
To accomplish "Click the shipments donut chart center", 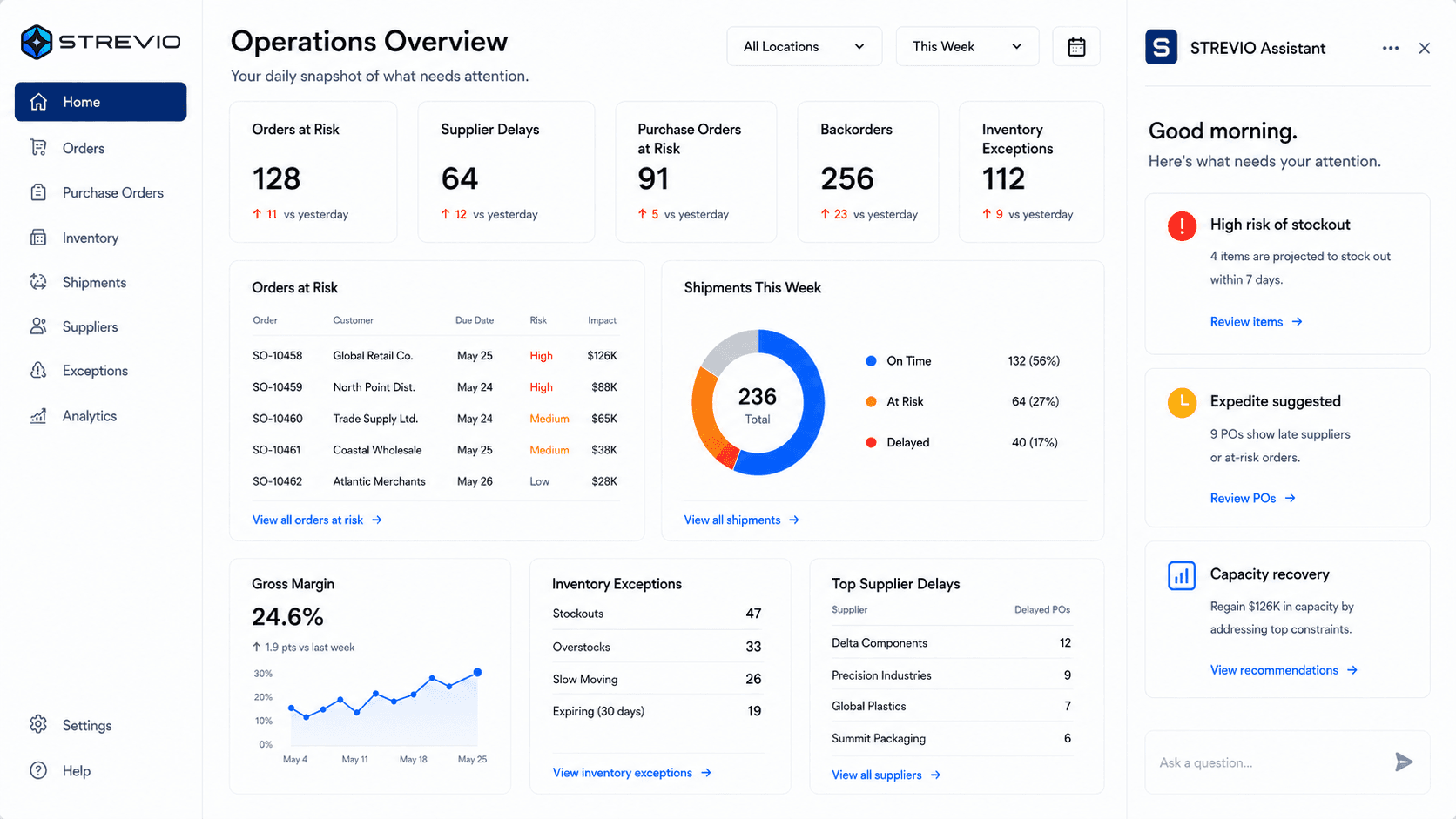I will [x=758, y=403].
